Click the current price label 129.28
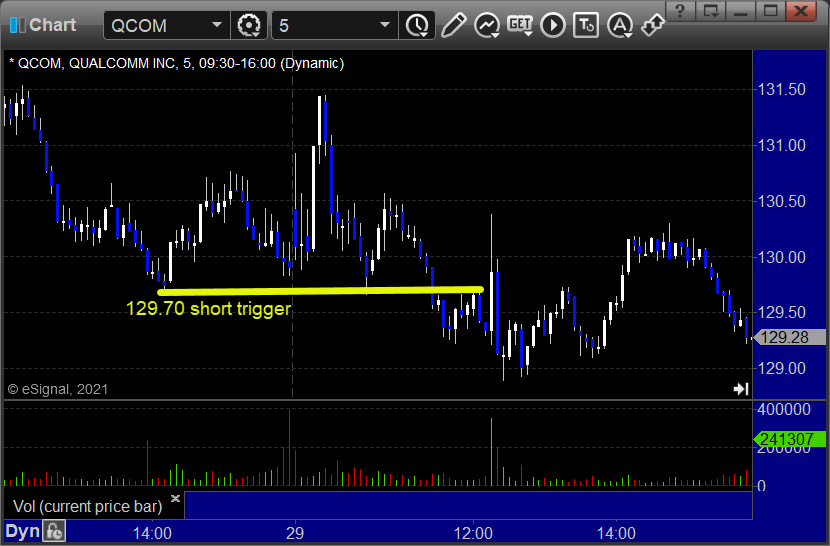Screen dimensions: 830x546 coord(789,337)
